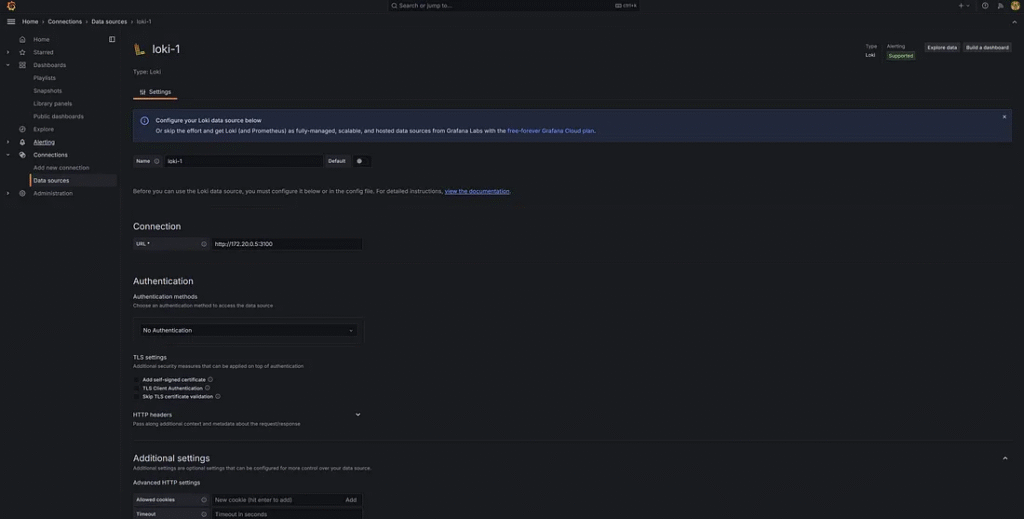Screen dimensions: 1024x519
Task: Expand the Starred sidebar item arrow
Action: coord(8,52)
